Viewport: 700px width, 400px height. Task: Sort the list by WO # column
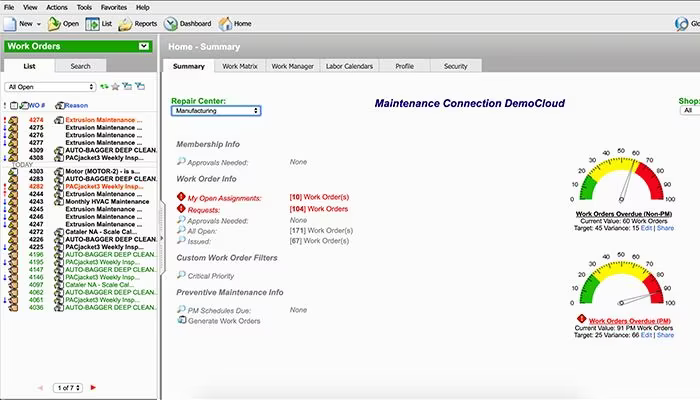click(37, 105)
